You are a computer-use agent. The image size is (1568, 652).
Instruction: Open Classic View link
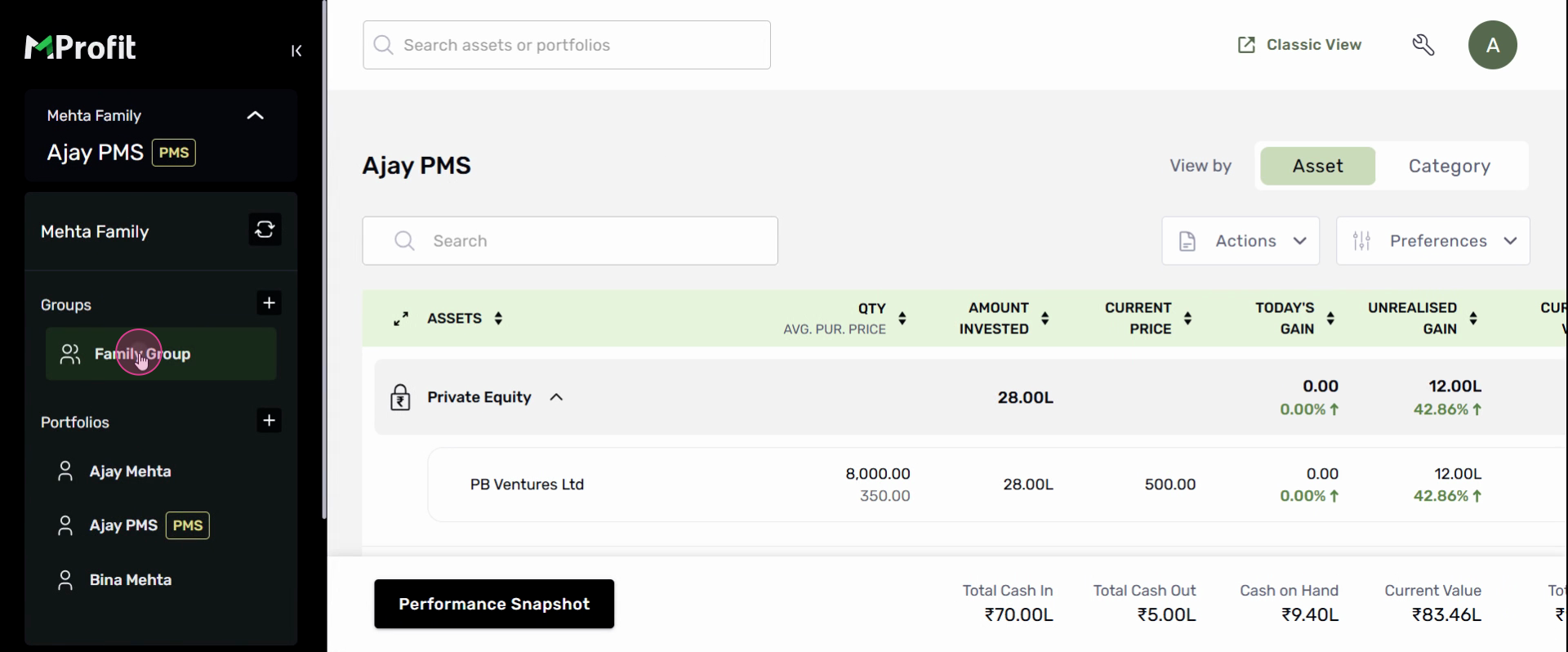tap(1299, 45)
